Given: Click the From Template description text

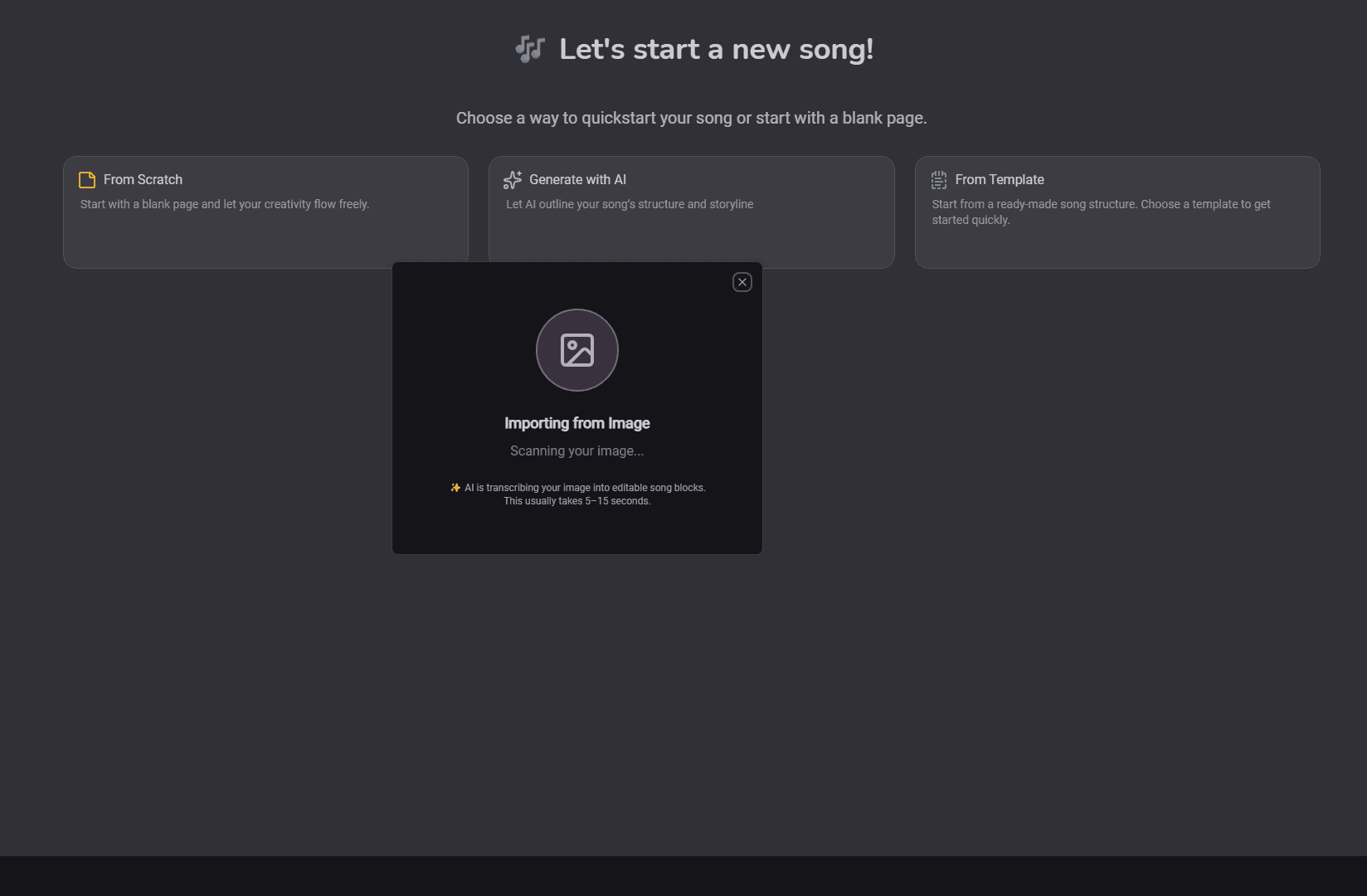Looking at the screenshot, I should tap(1101, 212).
